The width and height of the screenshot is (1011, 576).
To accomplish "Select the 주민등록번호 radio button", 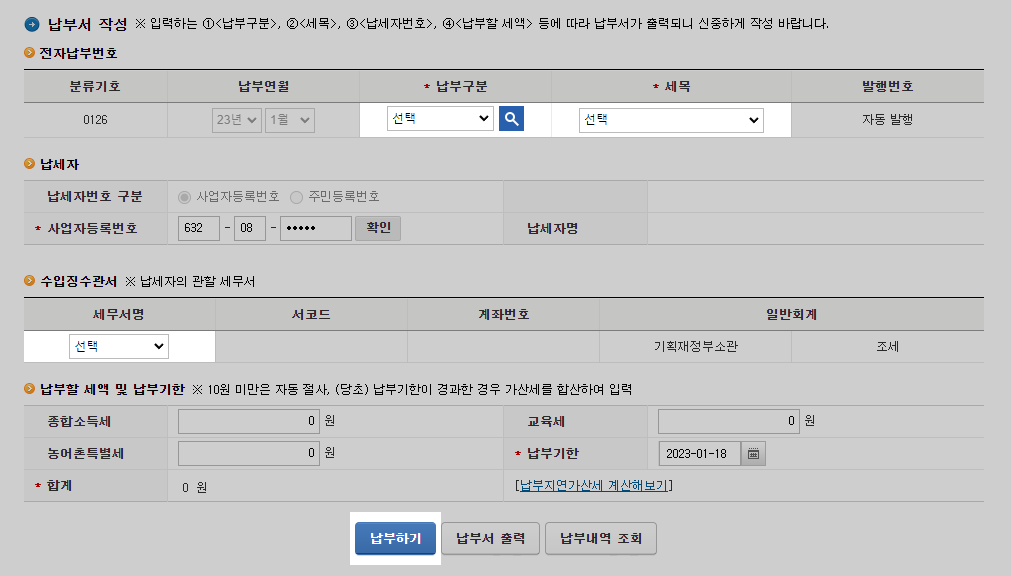I will point(297,197).
